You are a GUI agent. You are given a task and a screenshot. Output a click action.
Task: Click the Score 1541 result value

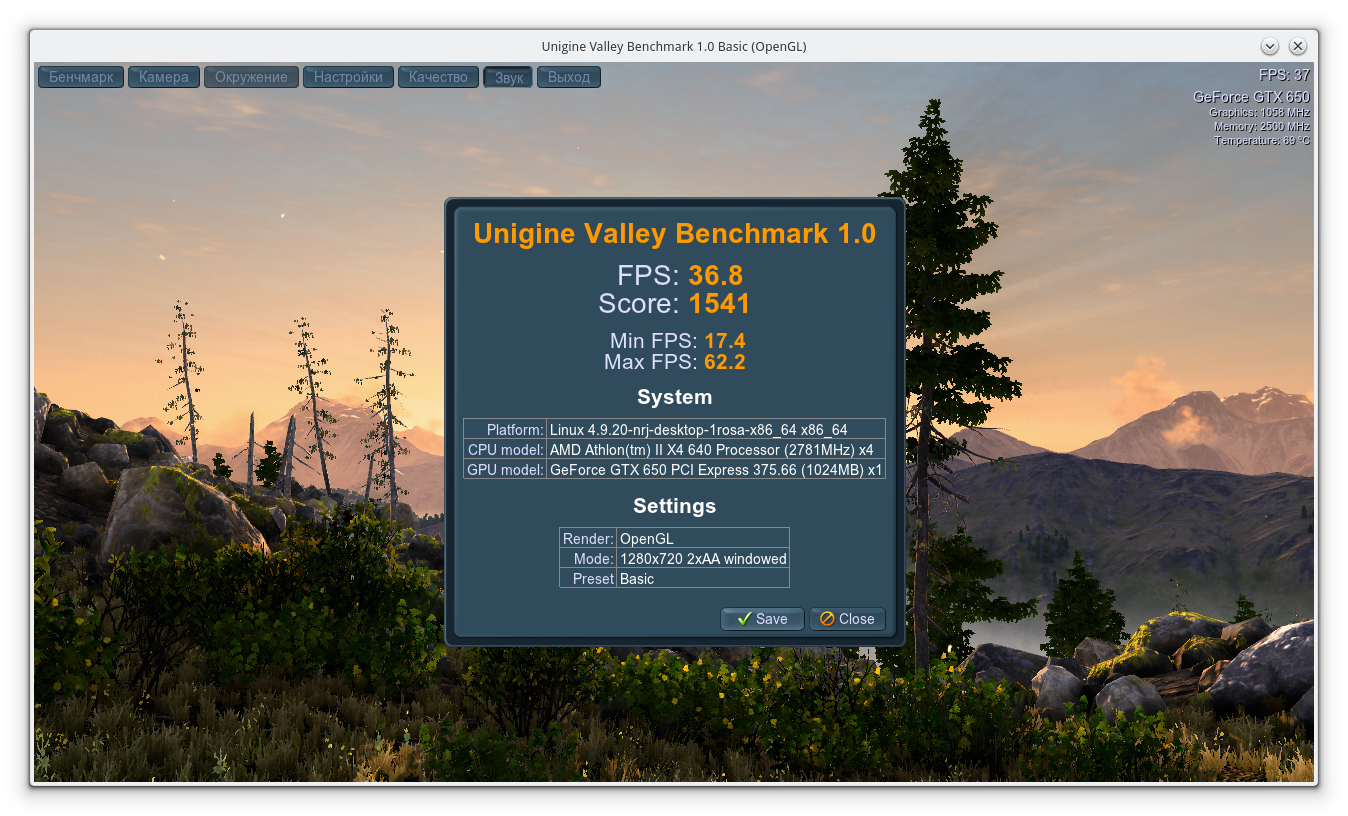click(x=719, y=304)
